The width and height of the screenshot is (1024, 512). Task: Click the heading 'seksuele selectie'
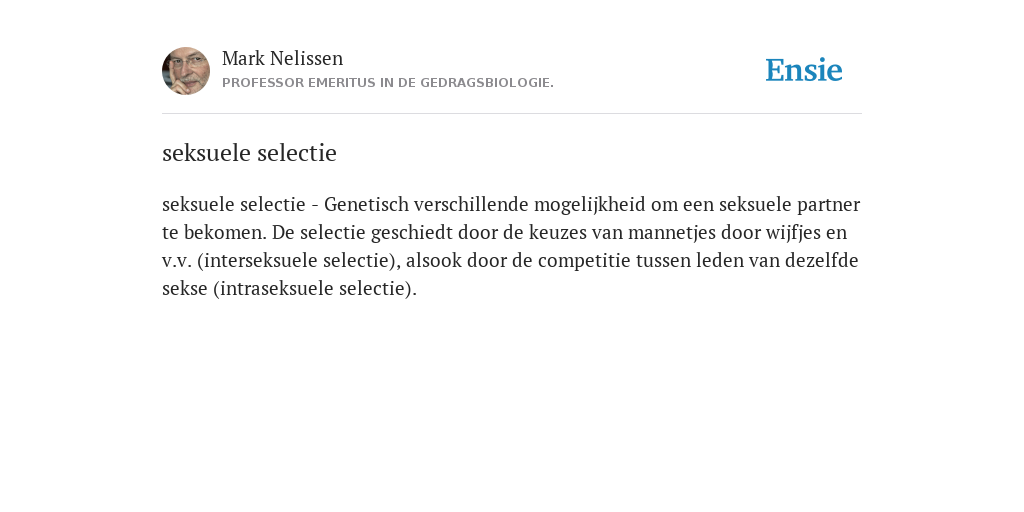point(249,153)
